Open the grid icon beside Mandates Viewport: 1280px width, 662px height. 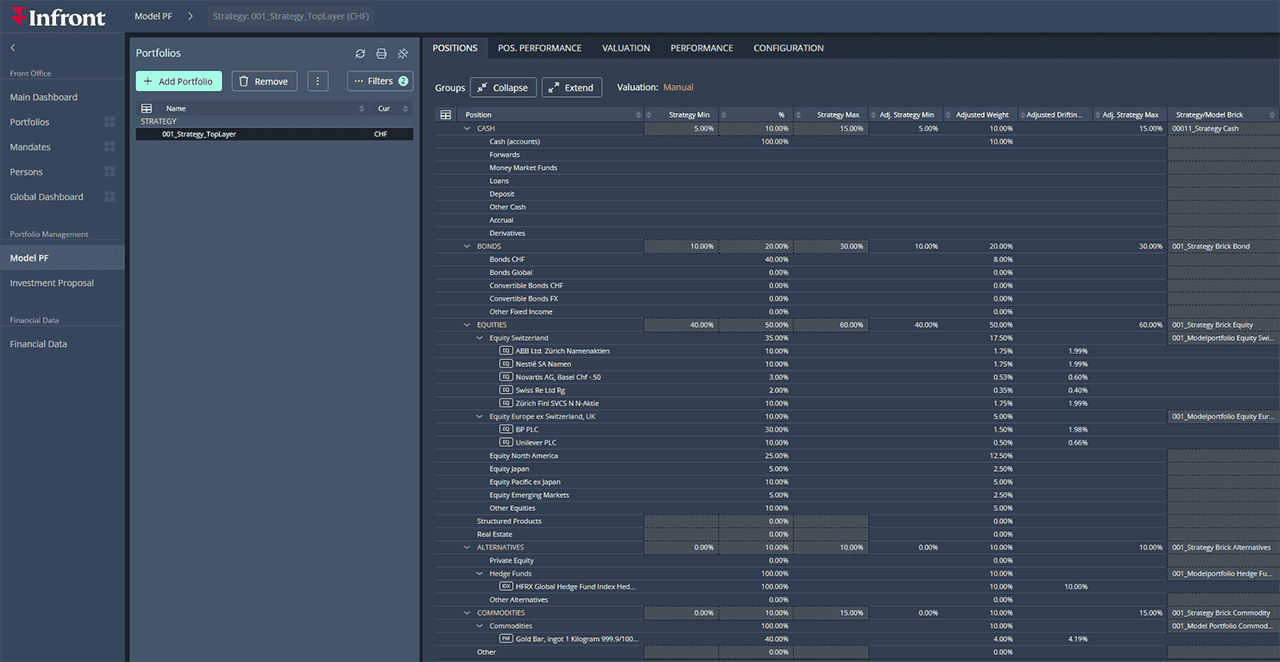pyautogui.click(x=110, y=147)
